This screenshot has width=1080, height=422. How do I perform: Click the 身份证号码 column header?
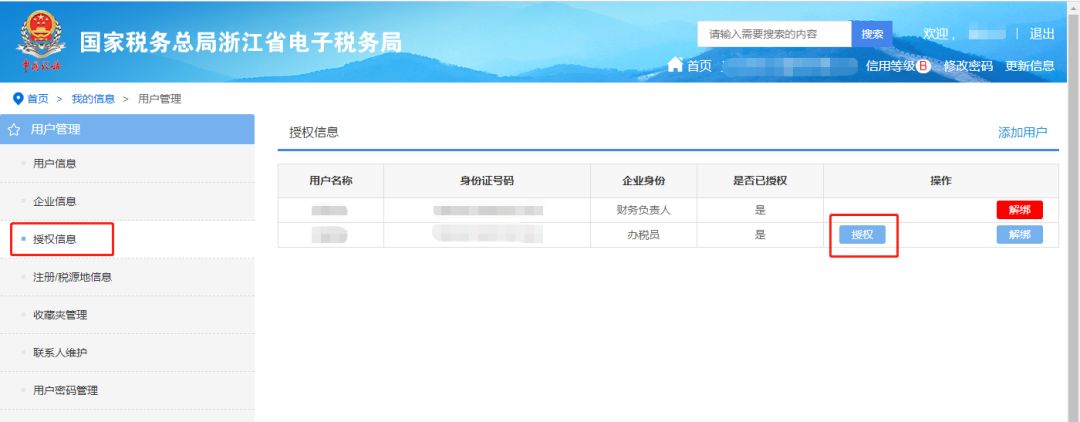coord(487,181)
